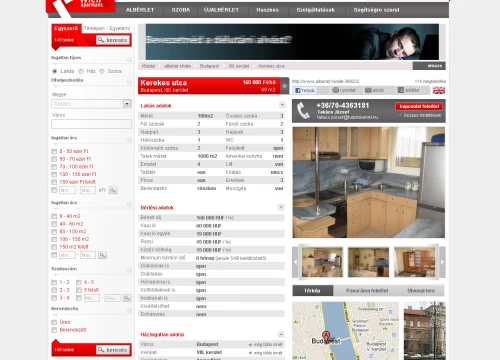The height and width of the screenshot is (360, 500).
Task: Click the sleeping man banner ad
Action: pyautogui.click(x=292, y=42)
